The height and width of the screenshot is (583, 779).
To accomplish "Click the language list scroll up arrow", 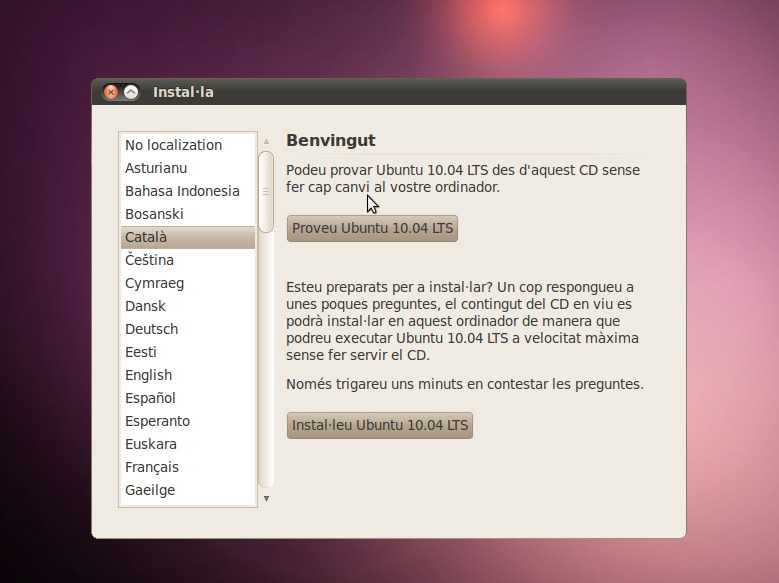I will 266,141.
